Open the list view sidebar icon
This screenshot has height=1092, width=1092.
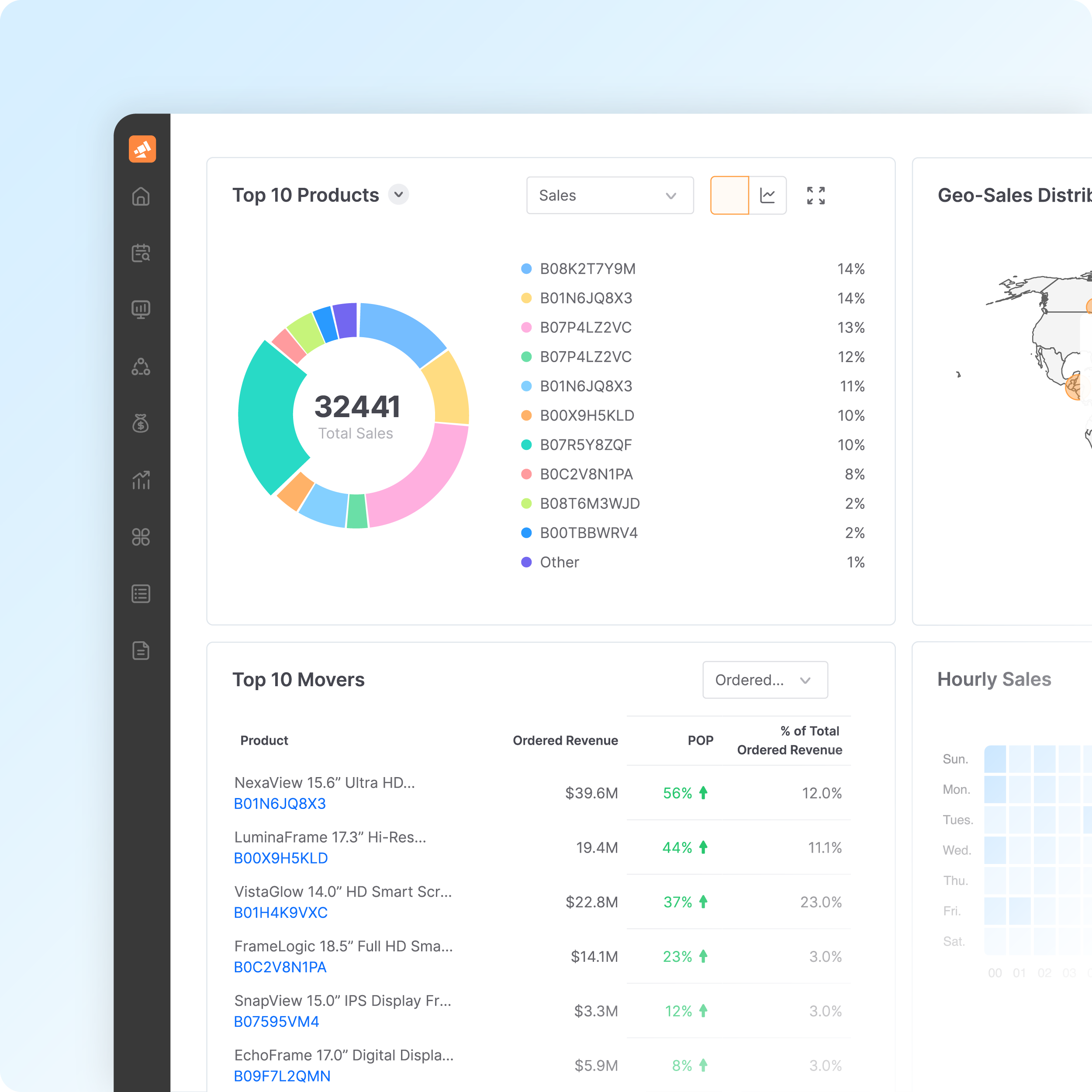(x=141, y=594)
